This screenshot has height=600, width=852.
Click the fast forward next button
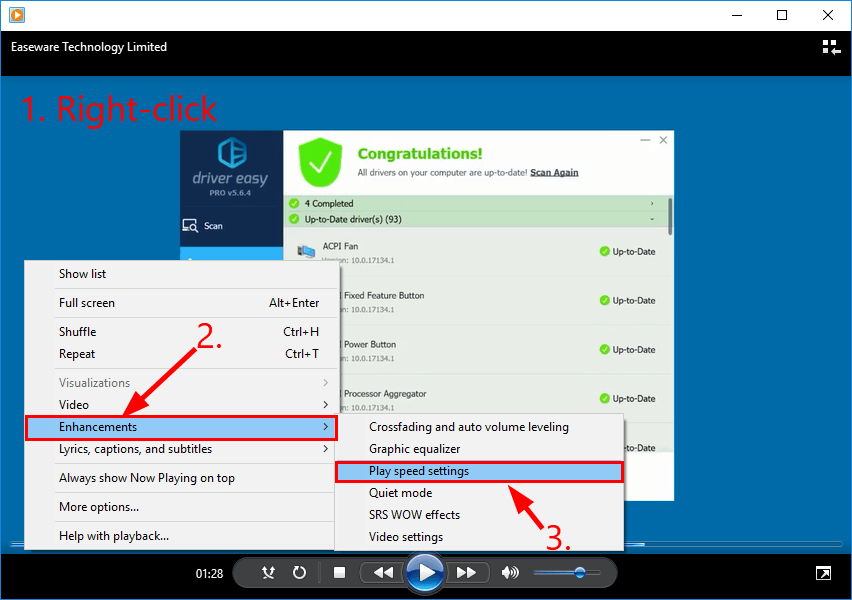pyautogui.click(x=467, y=572)
